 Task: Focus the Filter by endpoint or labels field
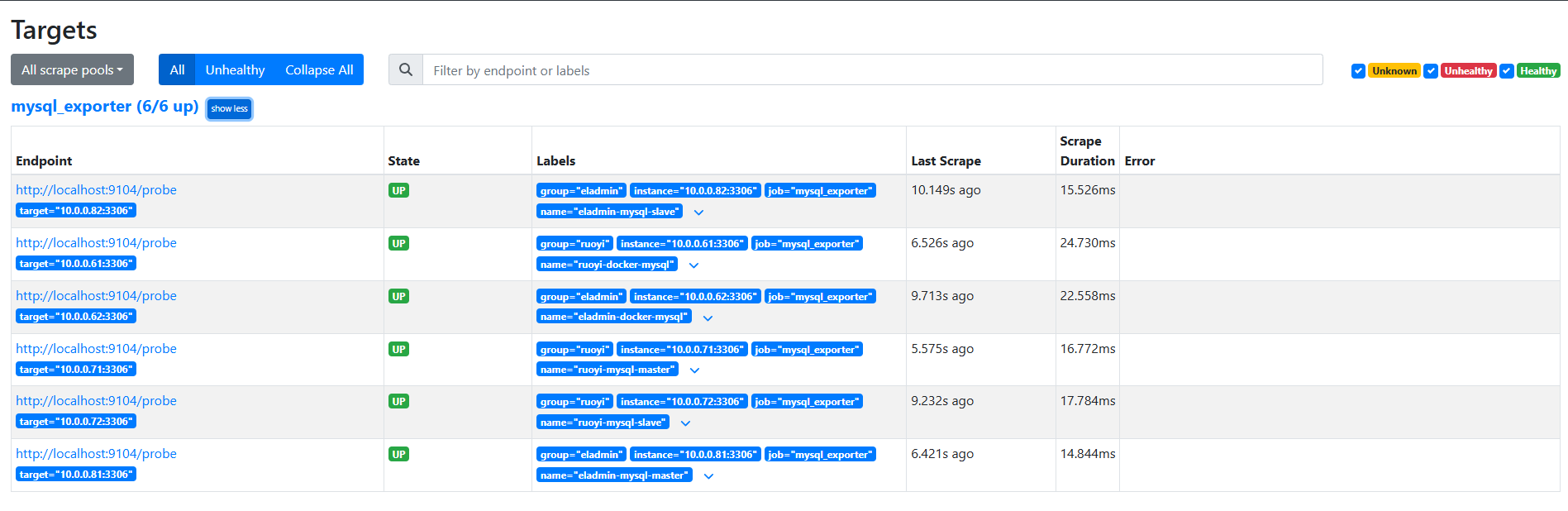coord(871,70)
